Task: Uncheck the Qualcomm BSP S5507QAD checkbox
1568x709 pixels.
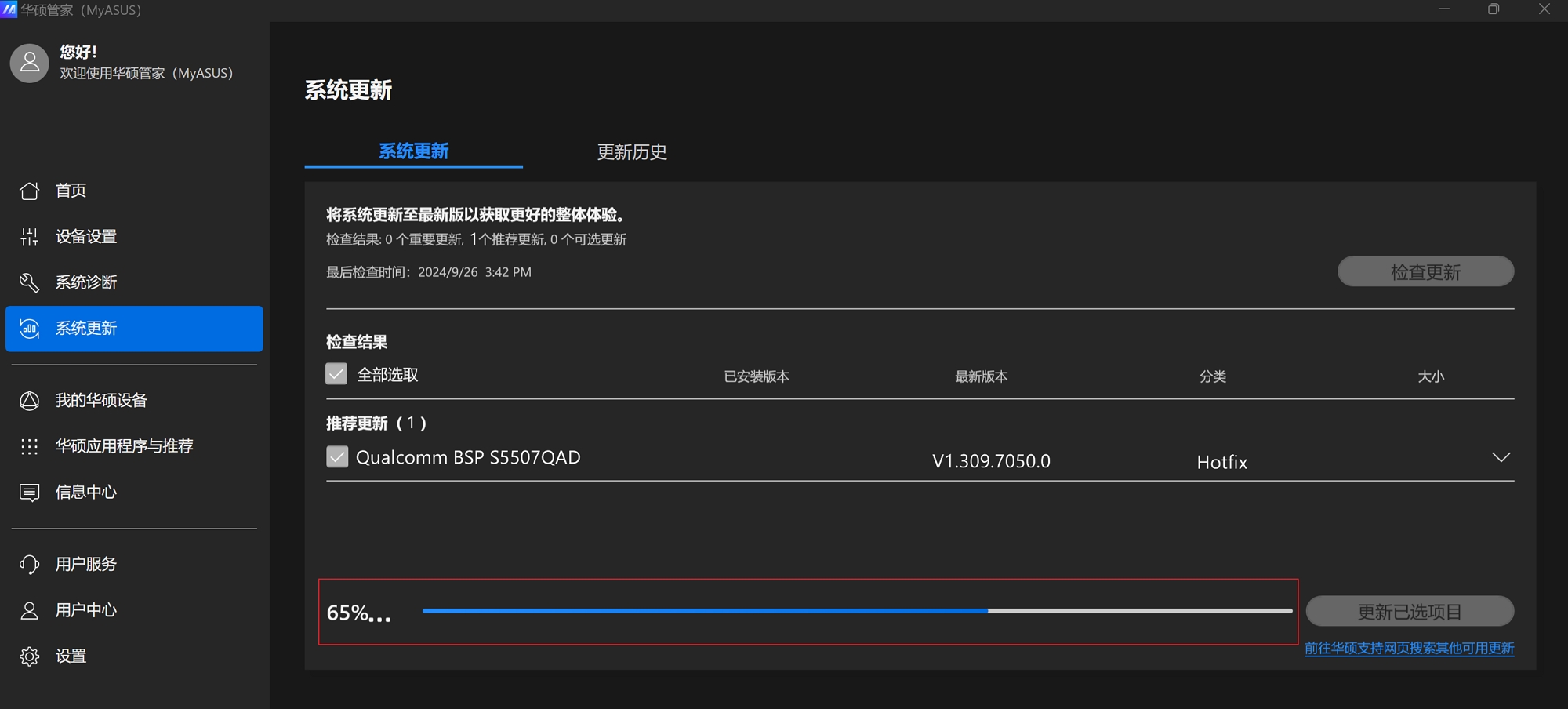Action: (x=337, y=456)
